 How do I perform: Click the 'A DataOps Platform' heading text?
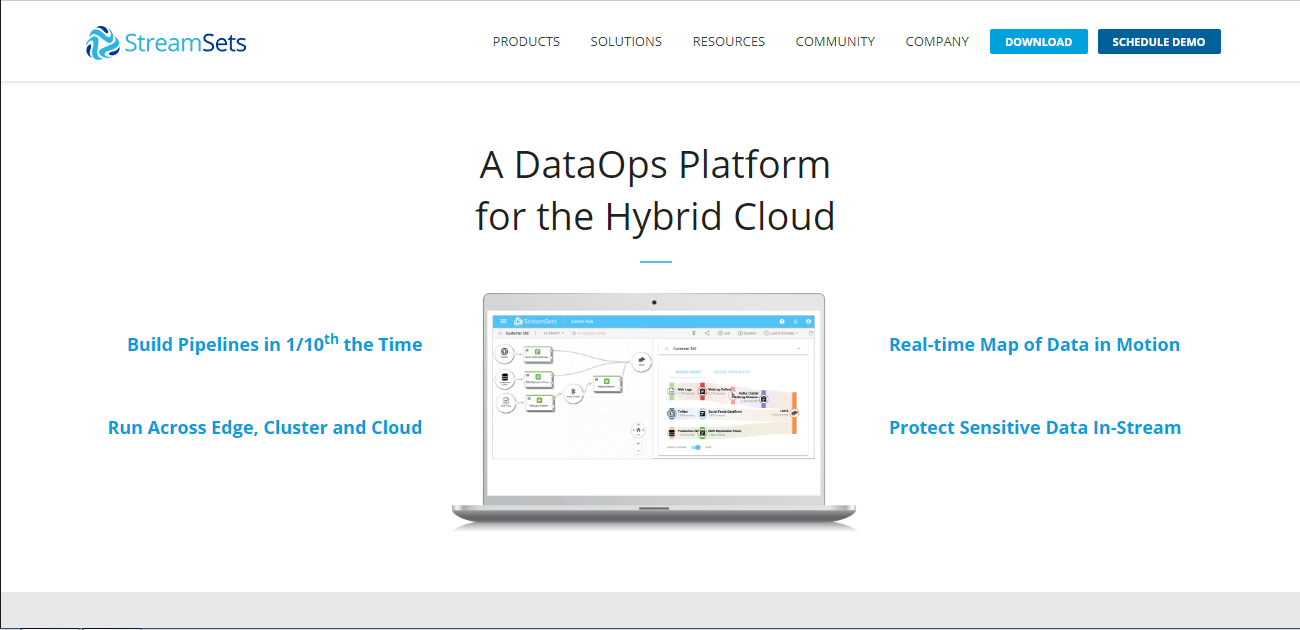[x=655, y=165]
